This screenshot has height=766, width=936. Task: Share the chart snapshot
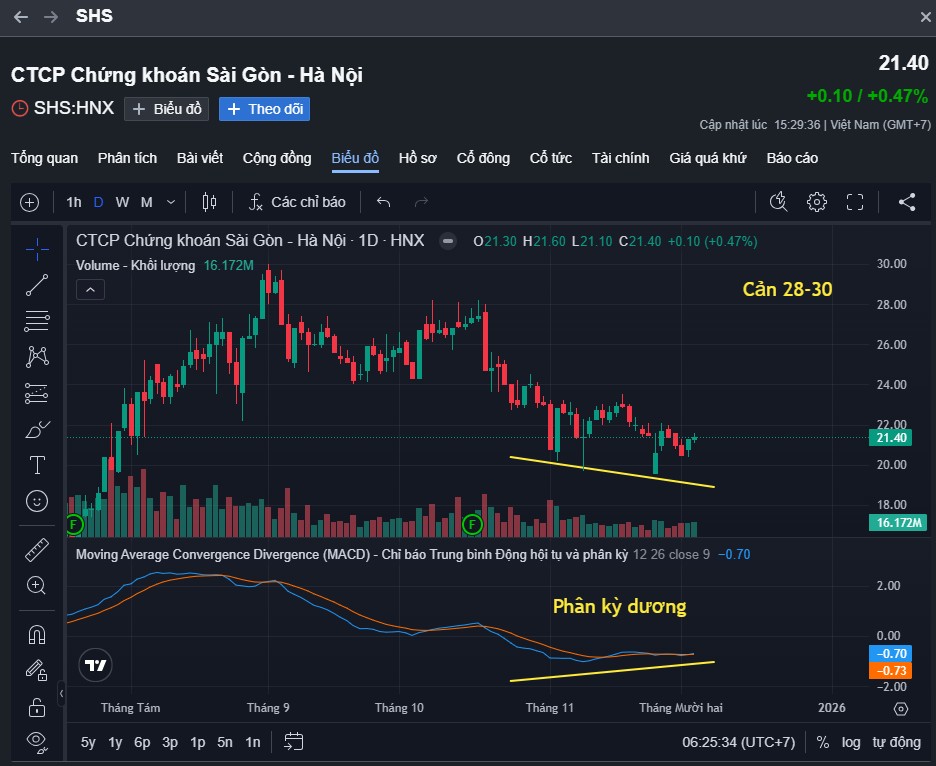(x=907, y=202)
